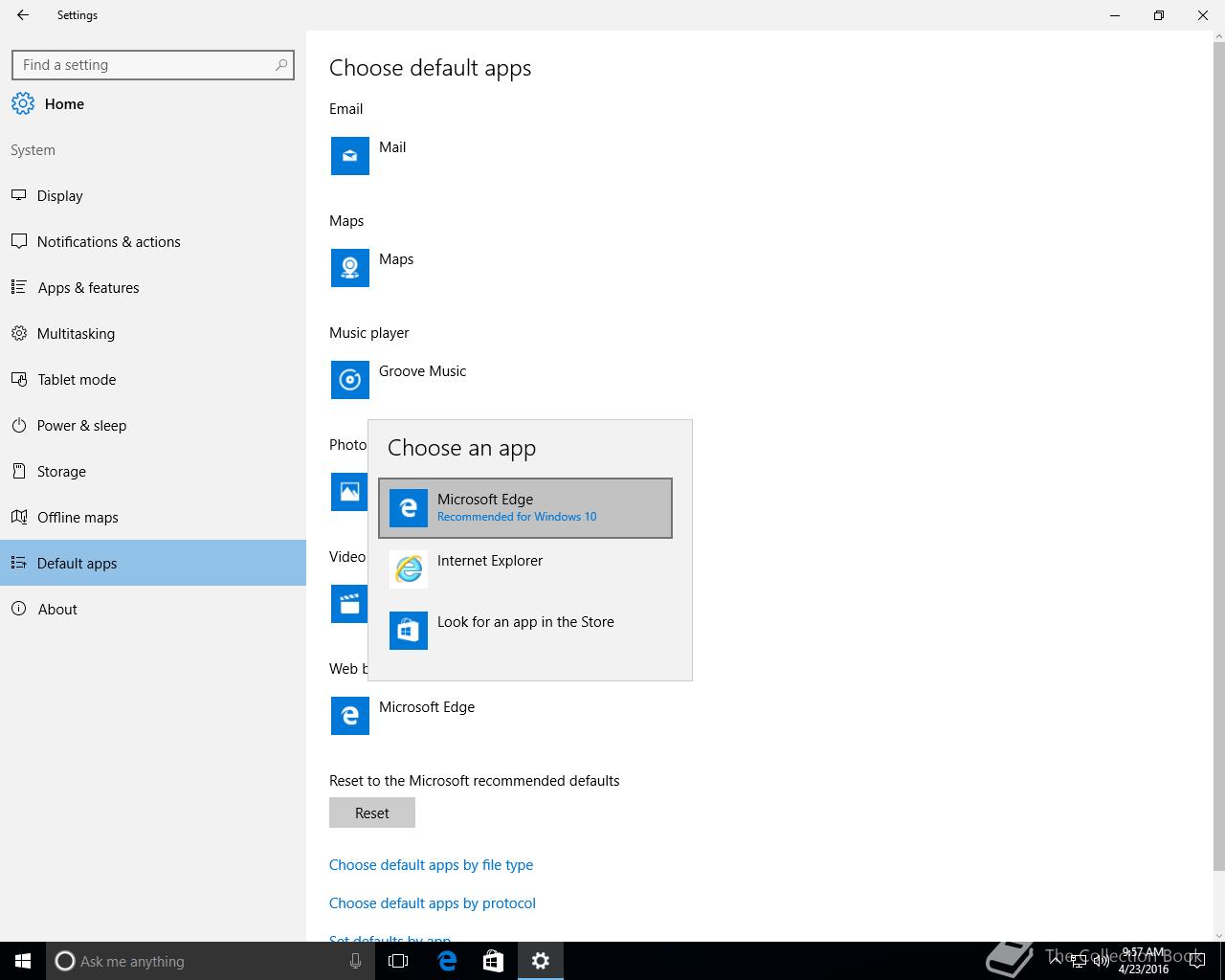This screenshot has height=980, width=1225.
Task: Click the About info icon
Action: point(18,609)
